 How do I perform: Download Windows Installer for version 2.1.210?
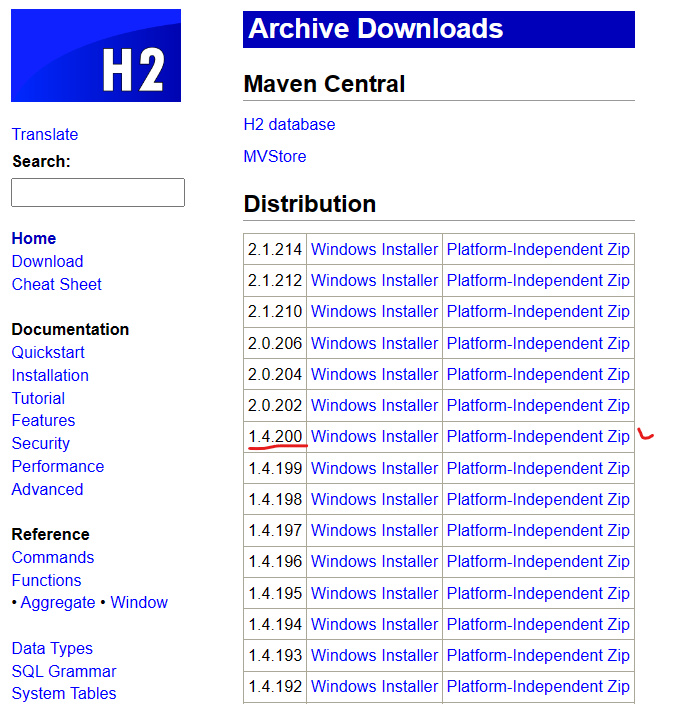pyautogui.click(x=374, y=311)
